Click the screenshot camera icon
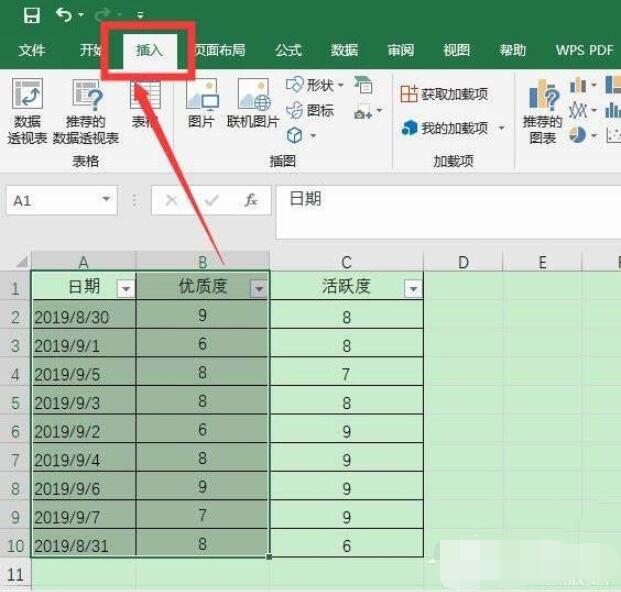 pyautogui.click(x=363, y=111)
